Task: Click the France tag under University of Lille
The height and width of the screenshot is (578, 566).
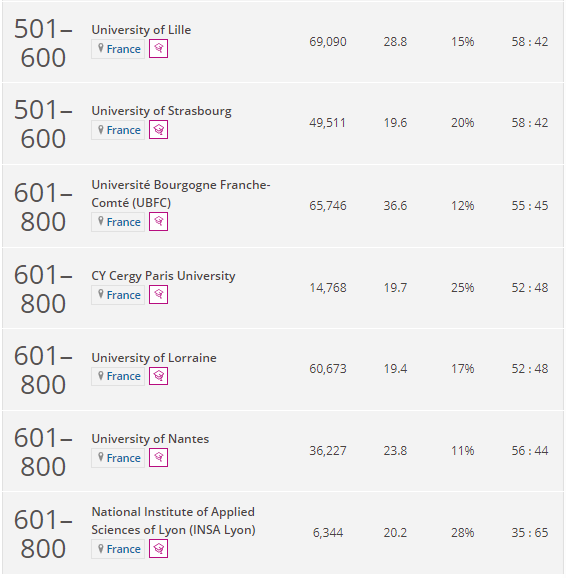Action: click(x=118, y=49)
